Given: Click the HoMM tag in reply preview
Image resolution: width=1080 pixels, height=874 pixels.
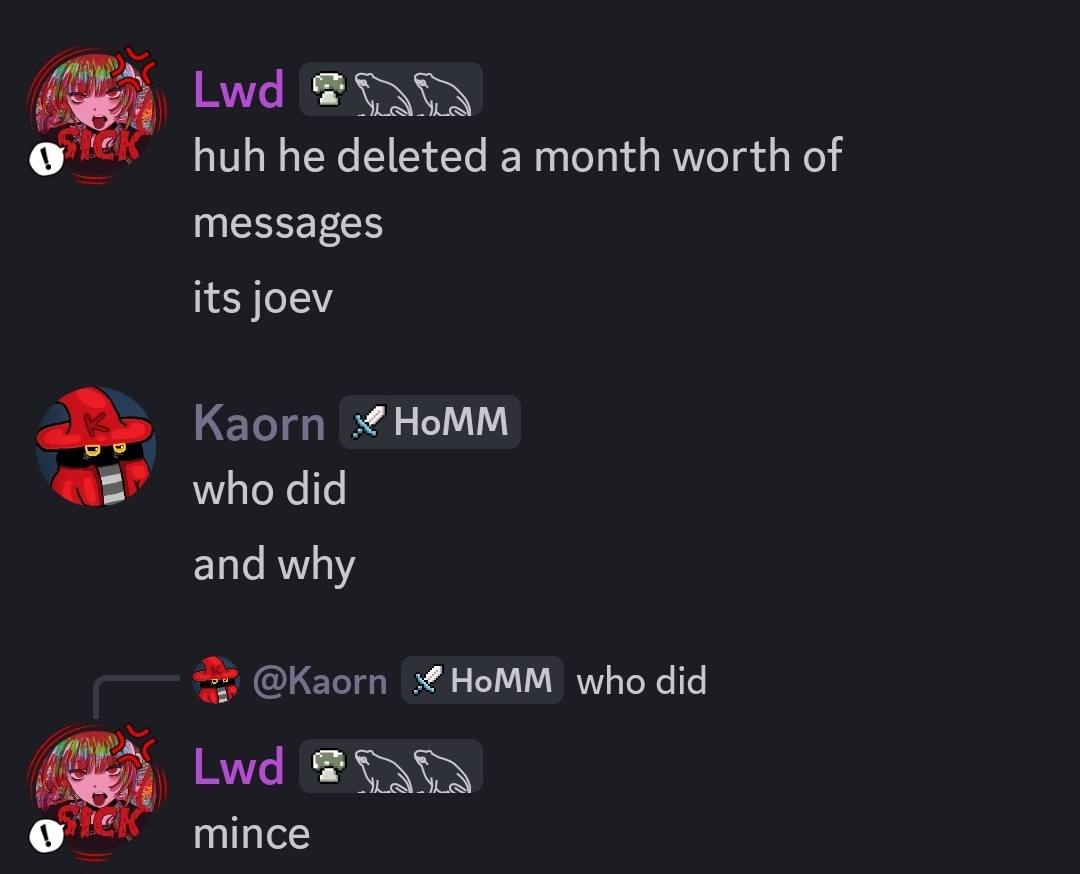Looking at the screenshot, I should (482, 680).
